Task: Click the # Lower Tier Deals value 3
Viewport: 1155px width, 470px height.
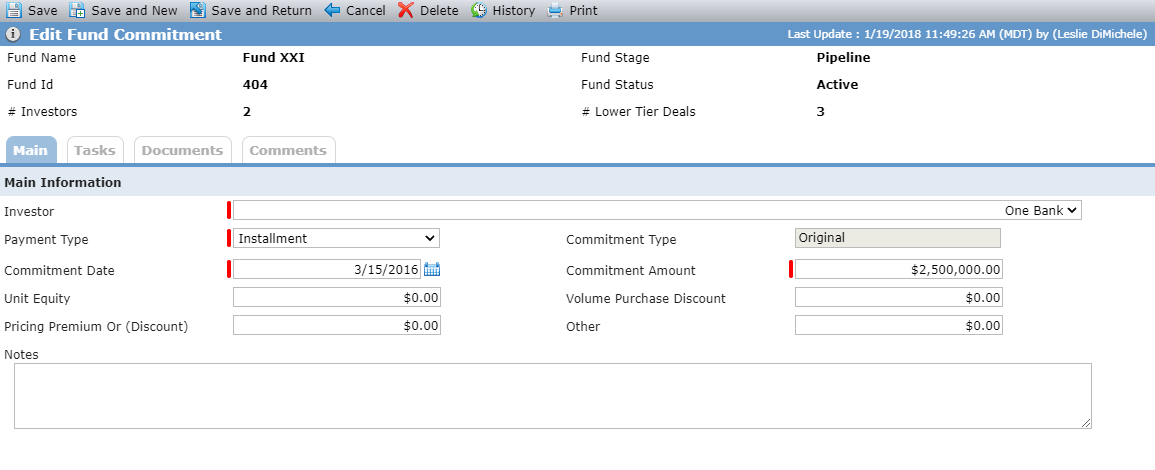Action: click(821, 112)
